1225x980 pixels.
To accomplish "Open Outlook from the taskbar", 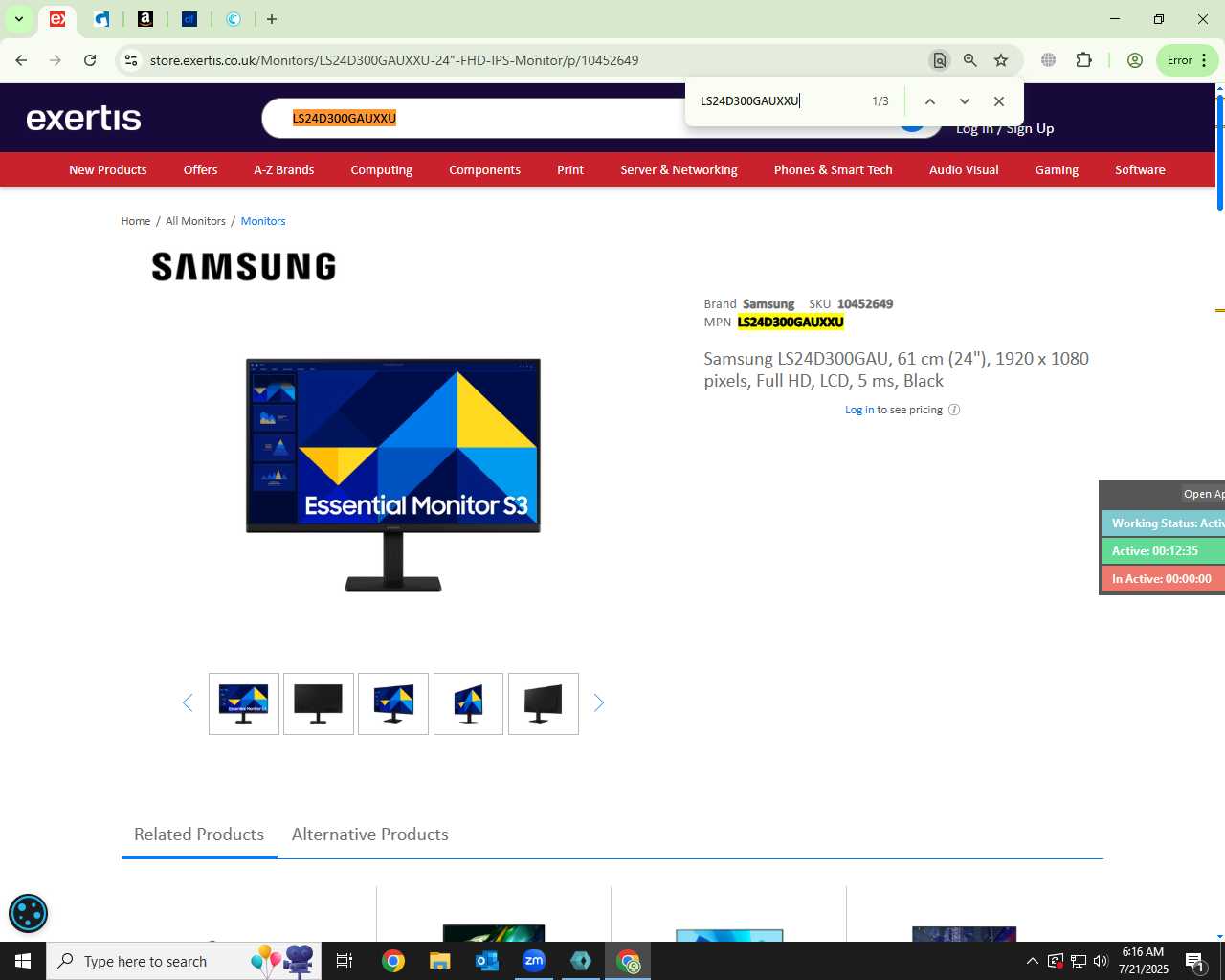I will pyautogui.click(x=487, y=961).
